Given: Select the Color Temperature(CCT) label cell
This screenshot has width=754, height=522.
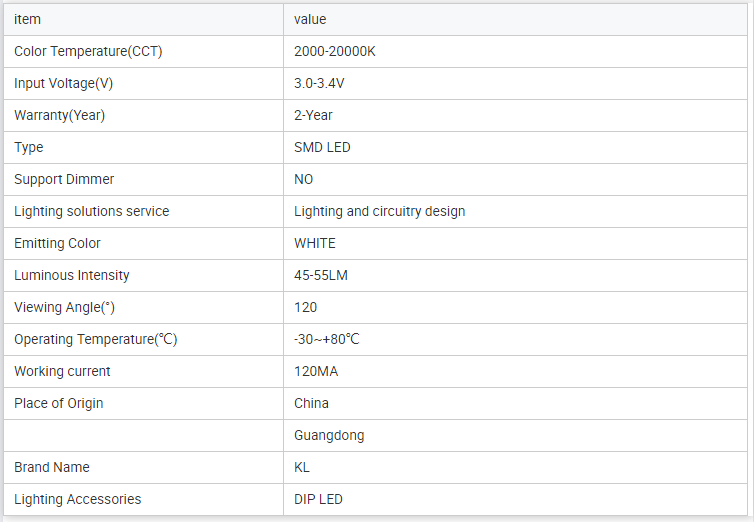Looking at the screenshot, I should [88, 51].
